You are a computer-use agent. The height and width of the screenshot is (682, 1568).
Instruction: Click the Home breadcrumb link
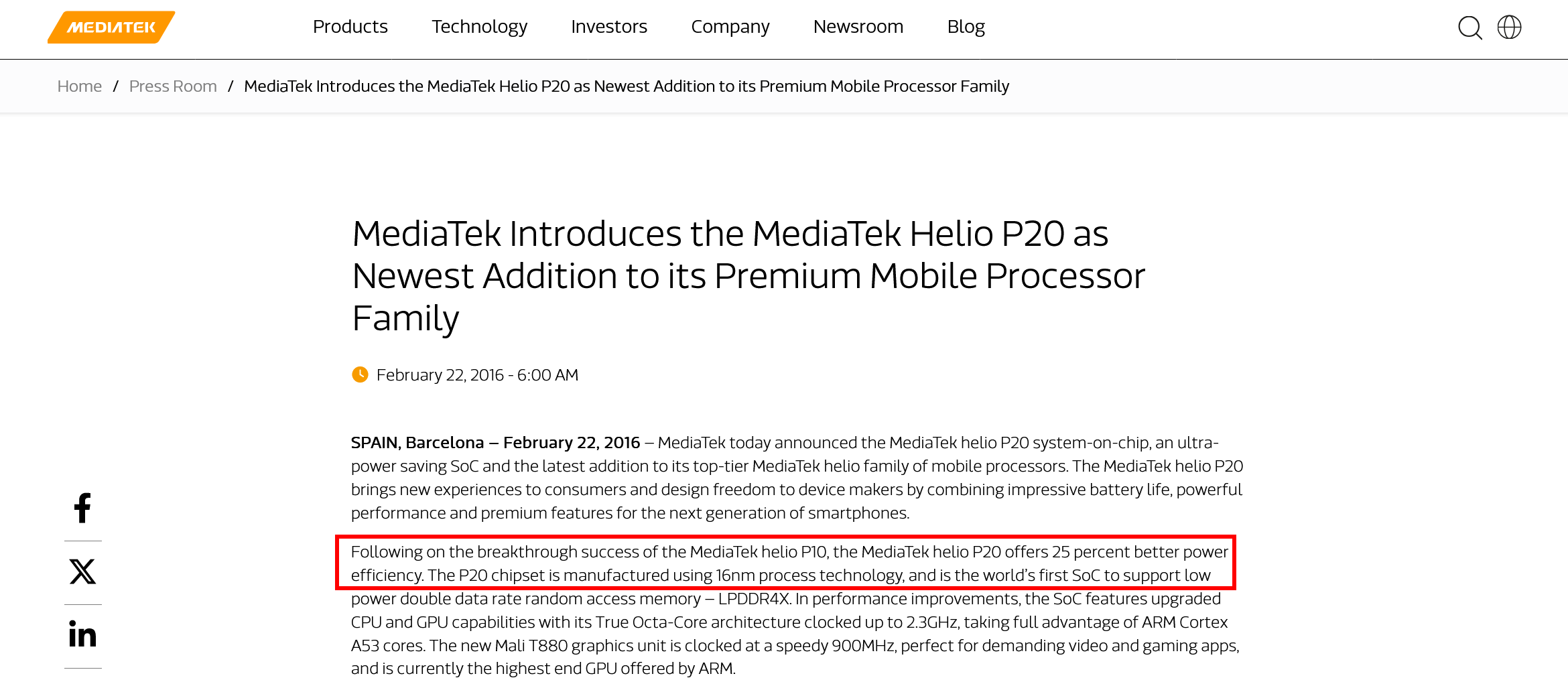[79, 86]
